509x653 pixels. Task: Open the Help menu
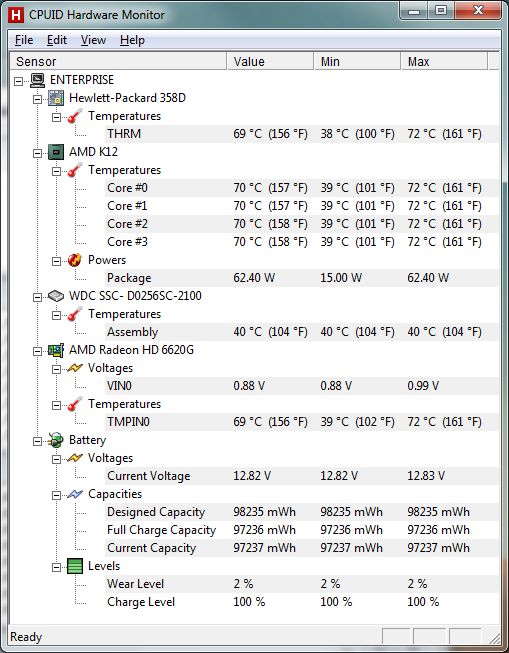click(132, 40)
